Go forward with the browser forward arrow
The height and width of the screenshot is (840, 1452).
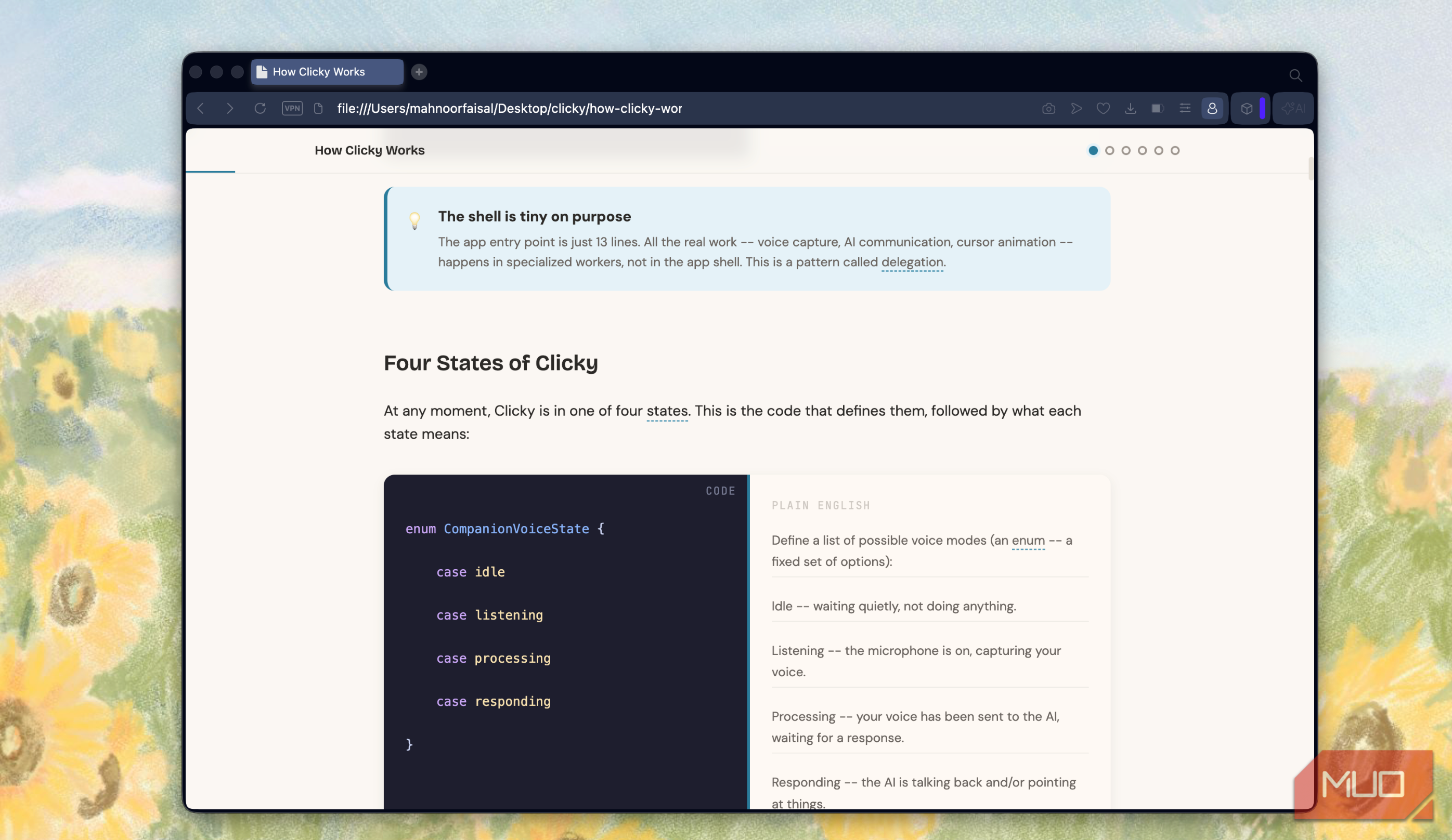point(230,108)
